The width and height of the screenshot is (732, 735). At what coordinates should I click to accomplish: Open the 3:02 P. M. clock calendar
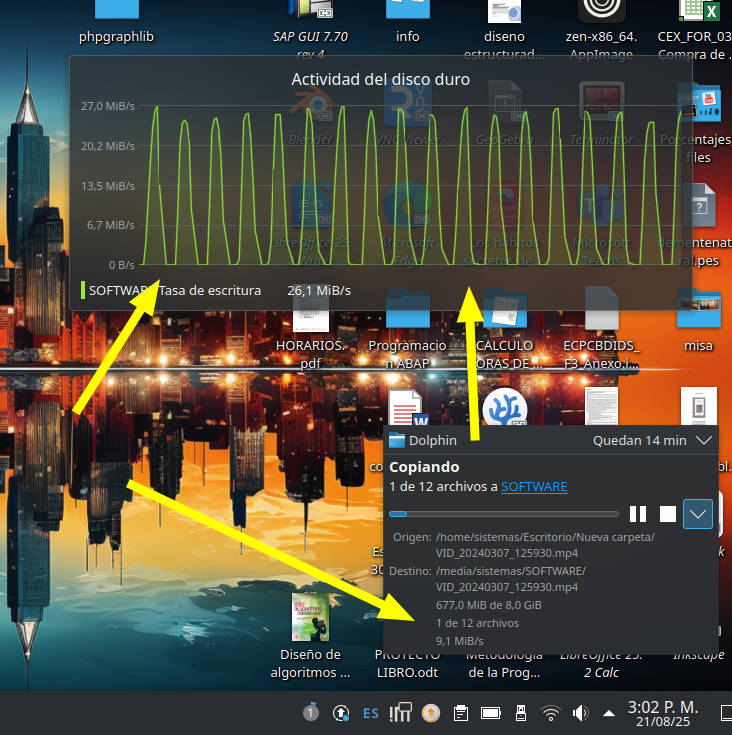[663, 713]
